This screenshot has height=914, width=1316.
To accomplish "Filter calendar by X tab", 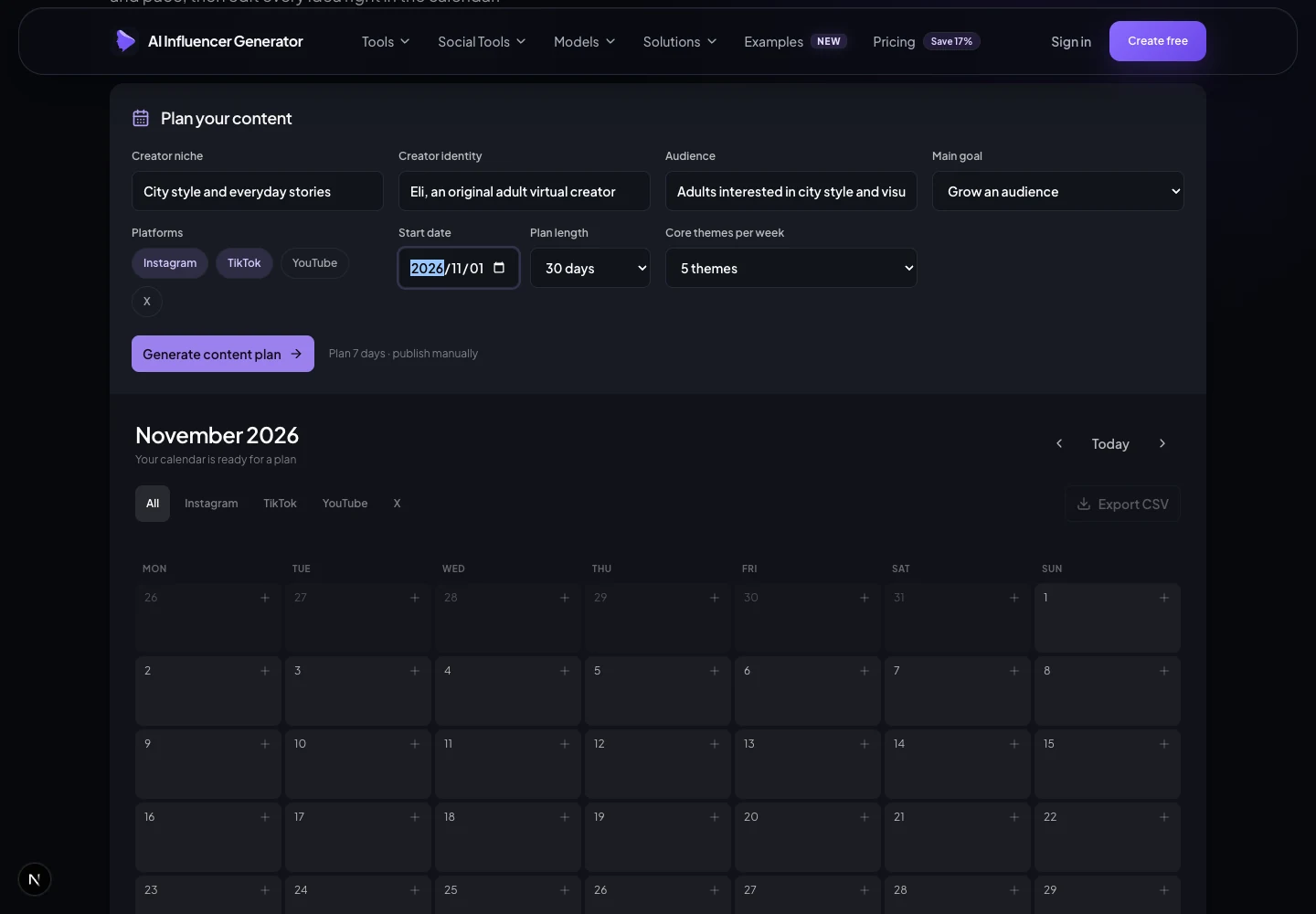I will (x=397, y=504).
